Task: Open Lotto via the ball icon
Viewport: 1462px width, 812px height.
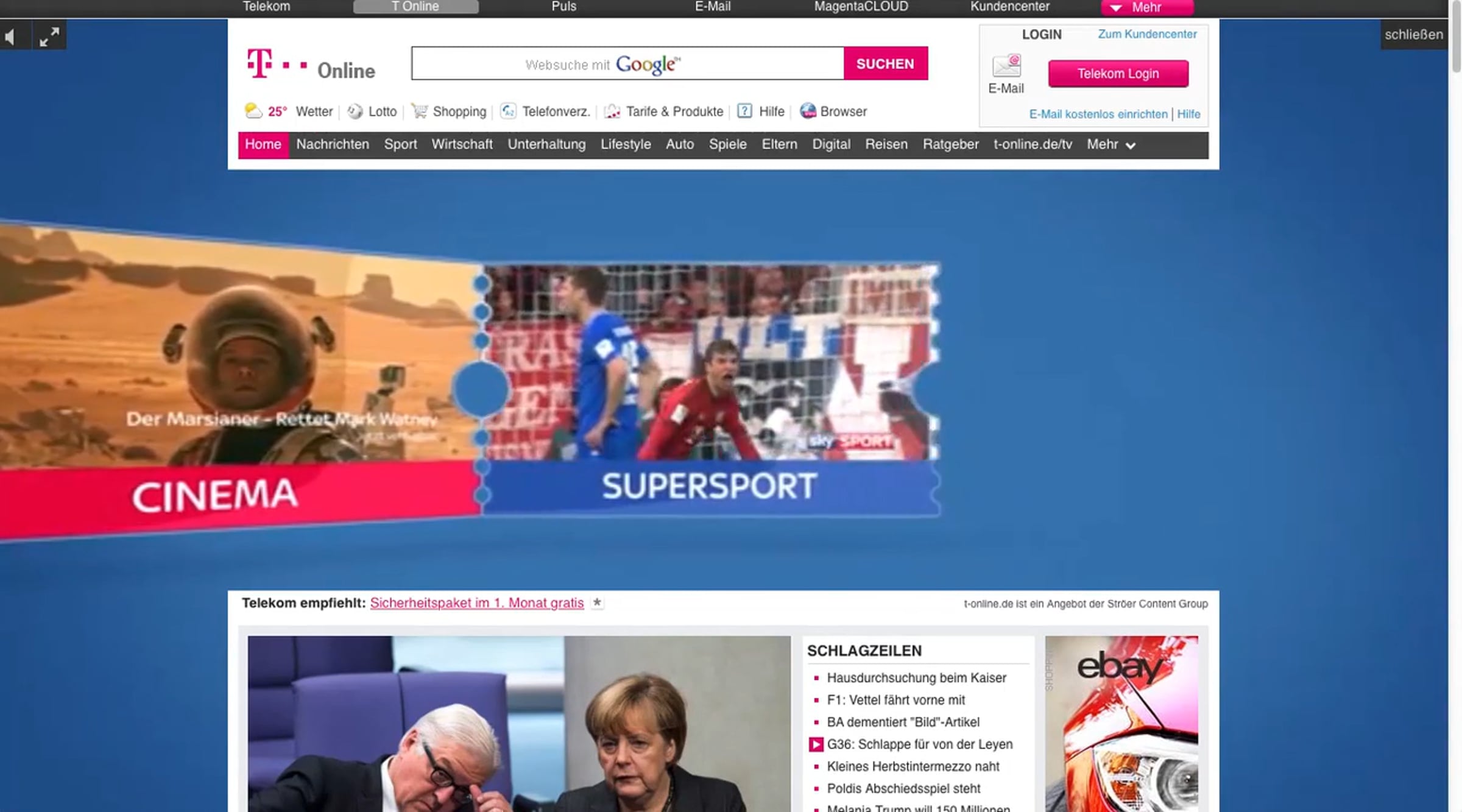Action: pos(355,111)
